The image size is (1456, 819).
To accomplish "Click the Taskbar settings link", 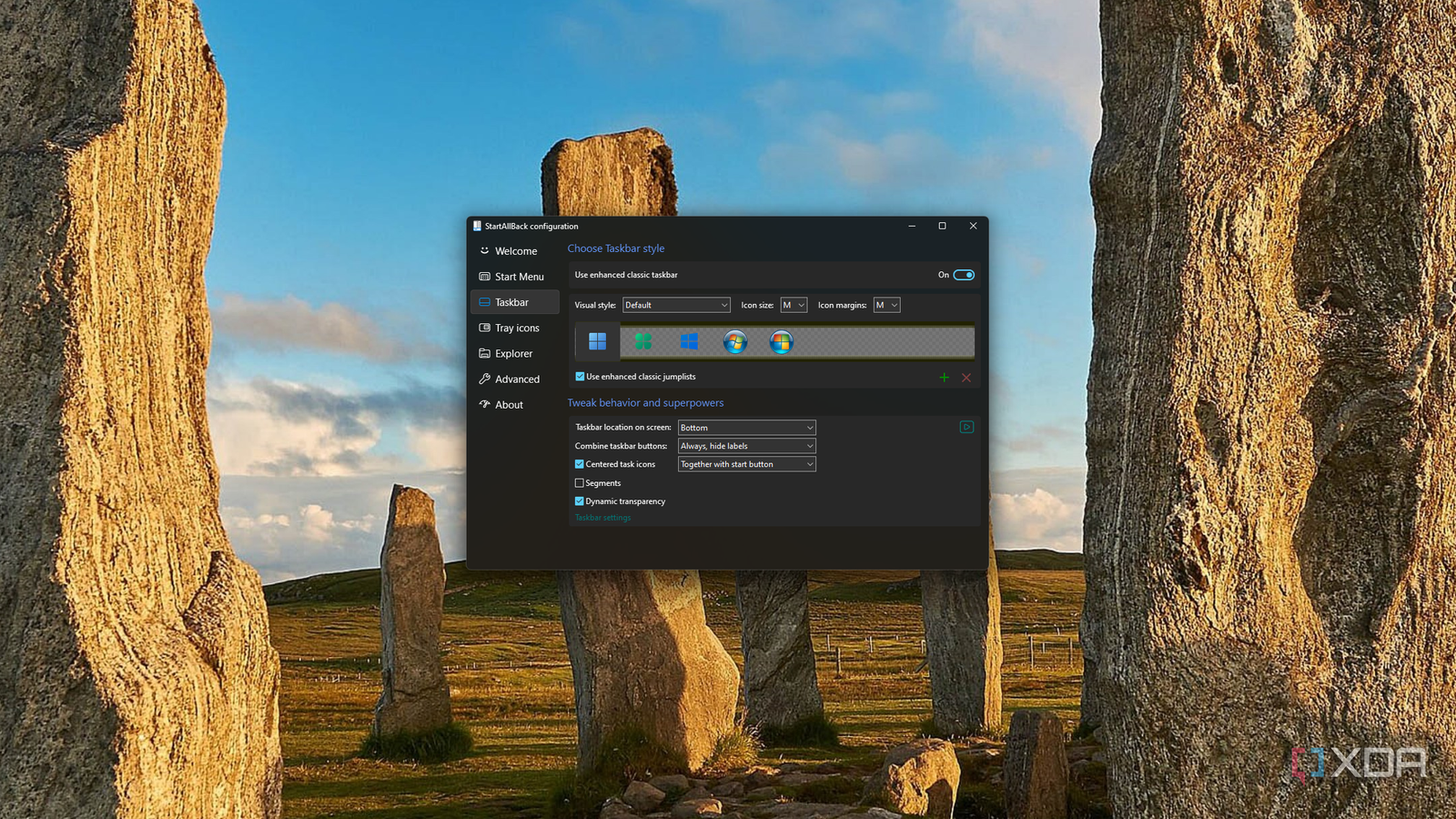I will tap(602, 517).
